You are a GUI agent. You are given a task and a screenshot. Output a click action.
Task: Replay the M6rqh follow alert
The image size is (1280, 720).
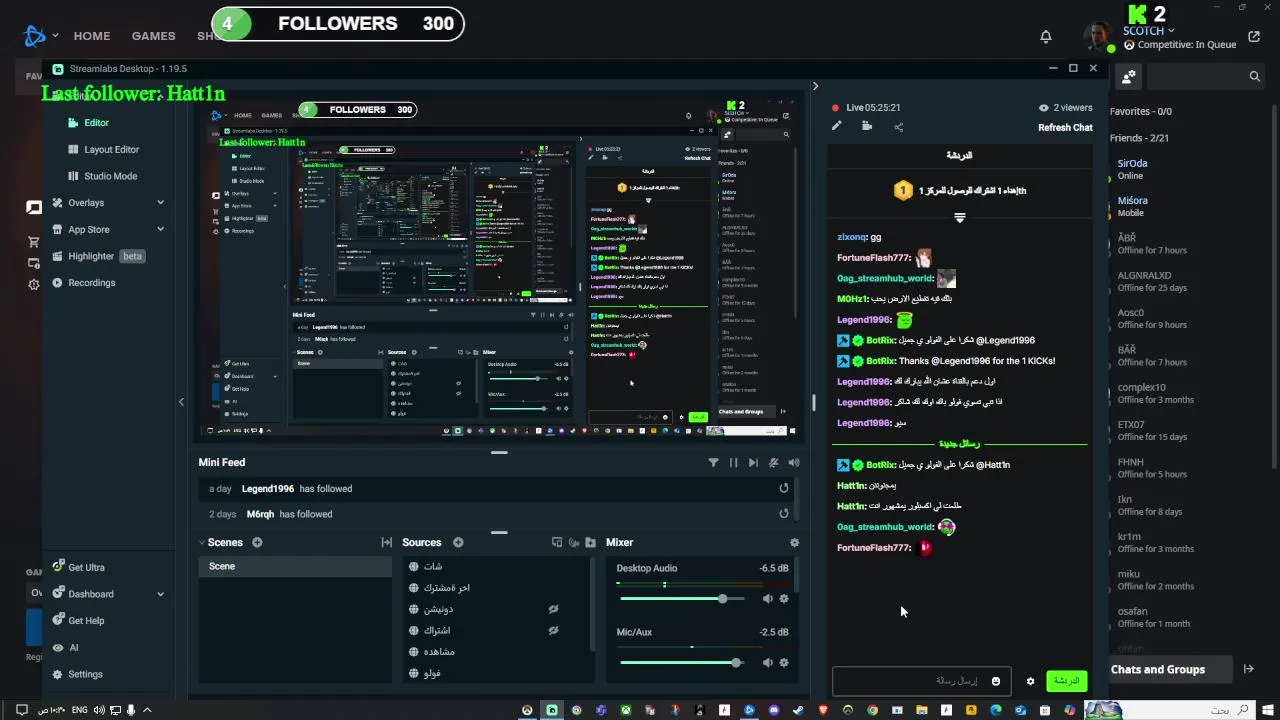pos(784,514)
